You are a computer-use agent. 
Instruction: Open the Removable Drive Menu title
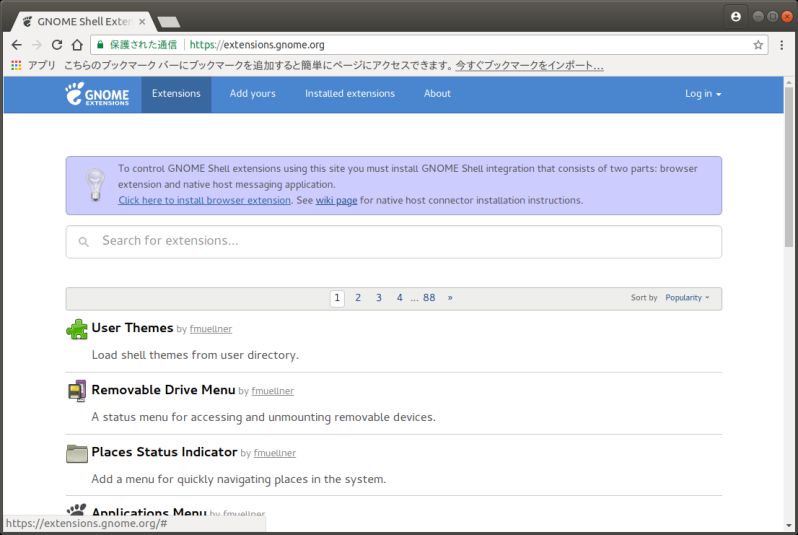[x=163, y=390]
